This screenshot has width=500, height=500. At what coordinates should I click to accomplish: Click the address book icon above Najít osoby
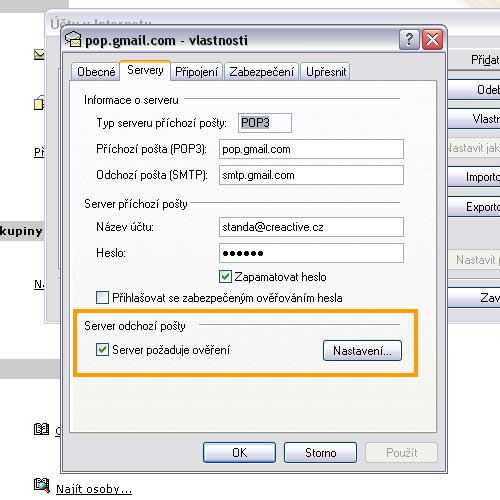pos(42,429)
